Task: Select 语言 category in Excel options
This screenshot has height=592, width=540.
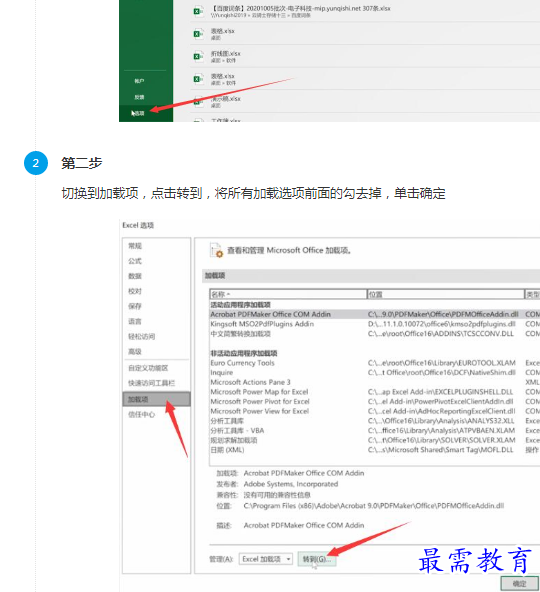Action: 135,321
